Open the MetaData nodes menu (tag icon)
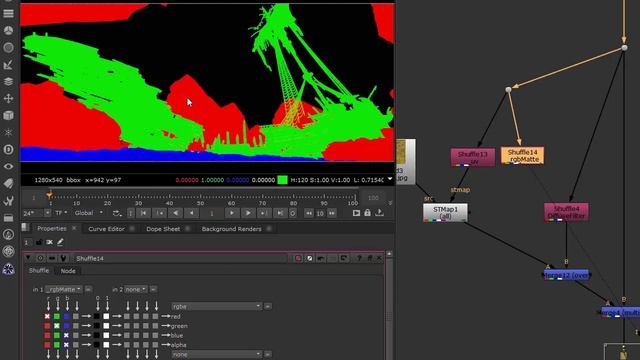 pyautogui.click(x=8, y=184)
